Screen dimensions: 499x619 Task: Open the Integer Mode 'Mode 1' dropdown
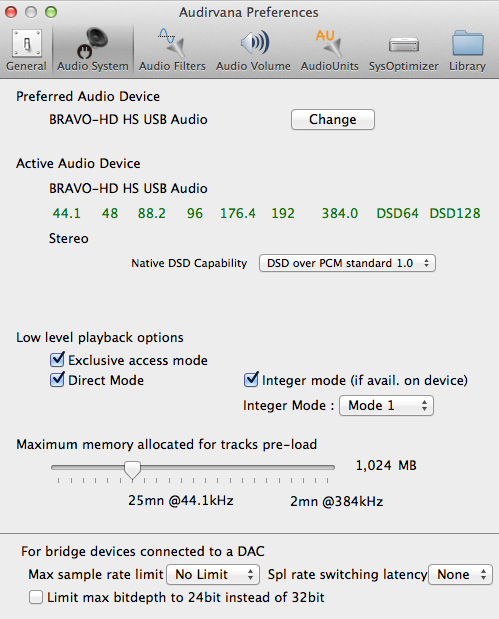pyautogui.click(x=386, y=405)
